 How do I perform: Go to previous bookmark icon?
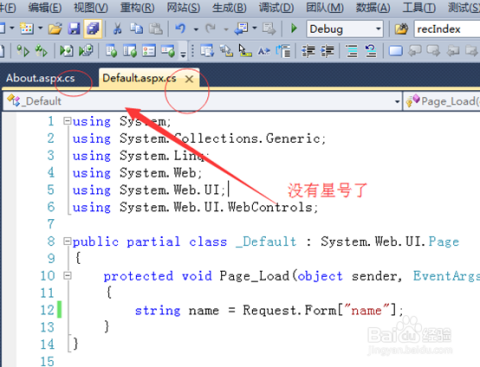coord(415,51)
